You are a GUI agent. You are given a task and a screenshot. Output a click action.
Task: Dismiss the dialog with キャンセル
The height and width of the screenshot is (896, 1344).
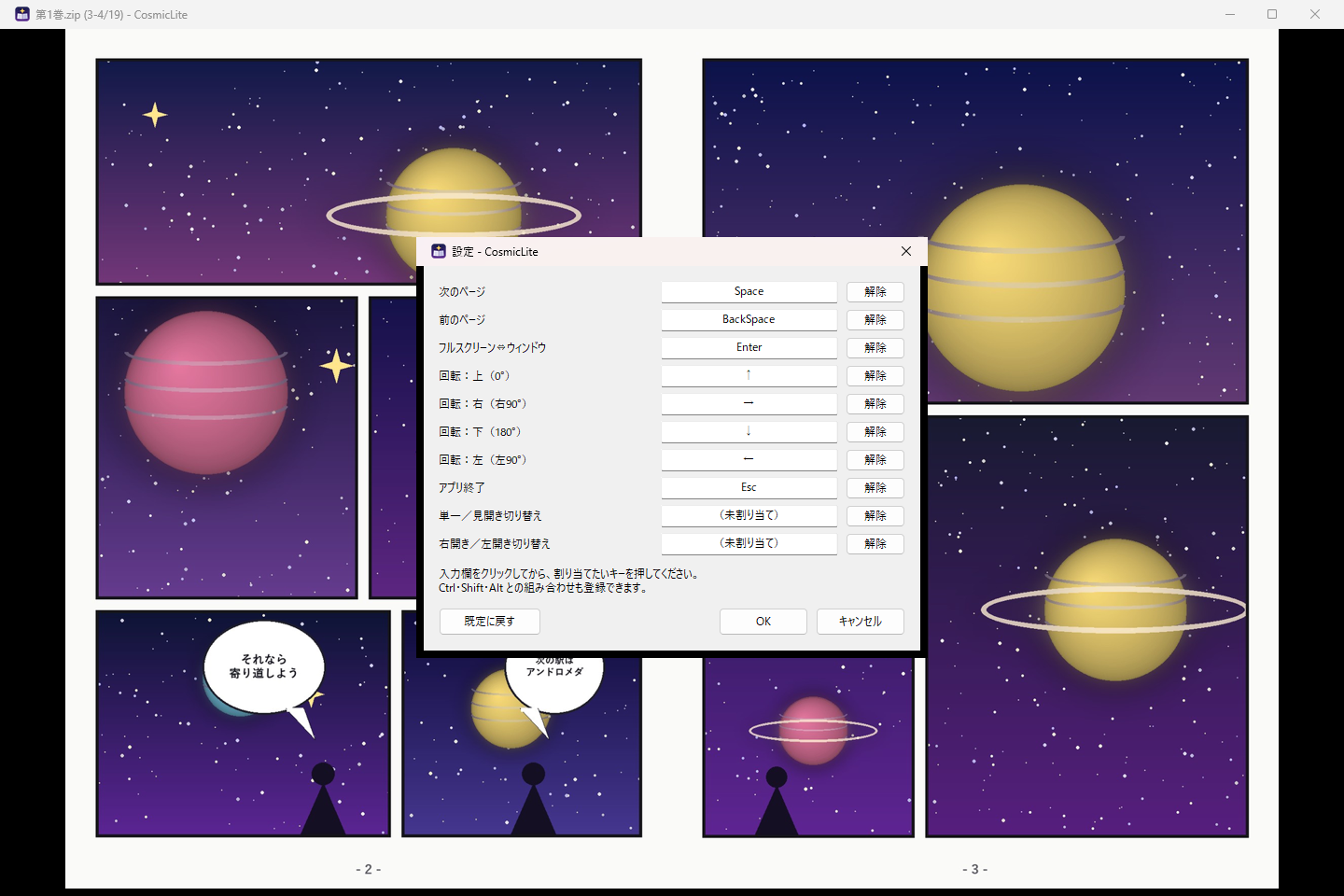(x=861, y=622)
